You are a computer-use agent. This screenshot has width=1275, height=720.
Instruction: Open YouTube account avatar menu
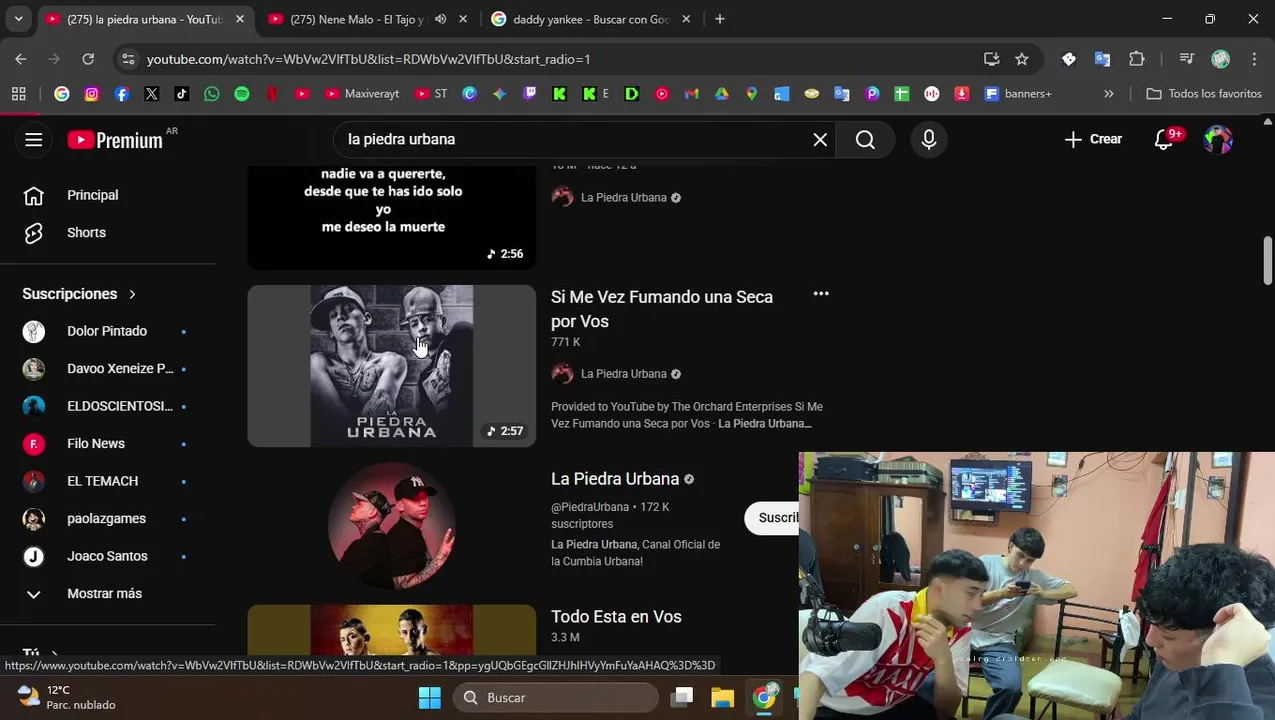click(x=1218, y=139)
